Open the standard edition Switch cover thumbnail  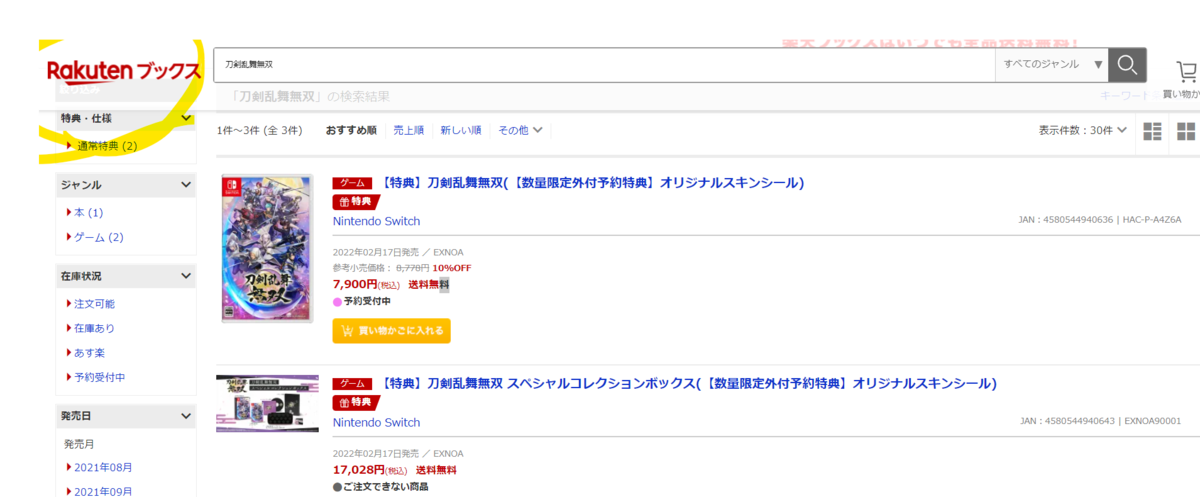coord(267,248)
